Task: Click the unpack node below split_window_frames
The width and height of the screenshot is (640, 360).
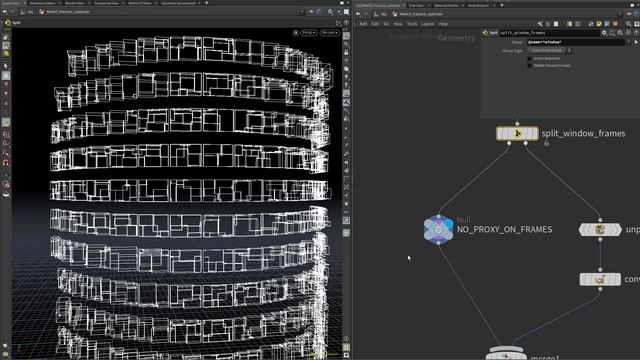Action: pyautogui.click(x=600, y=229)
